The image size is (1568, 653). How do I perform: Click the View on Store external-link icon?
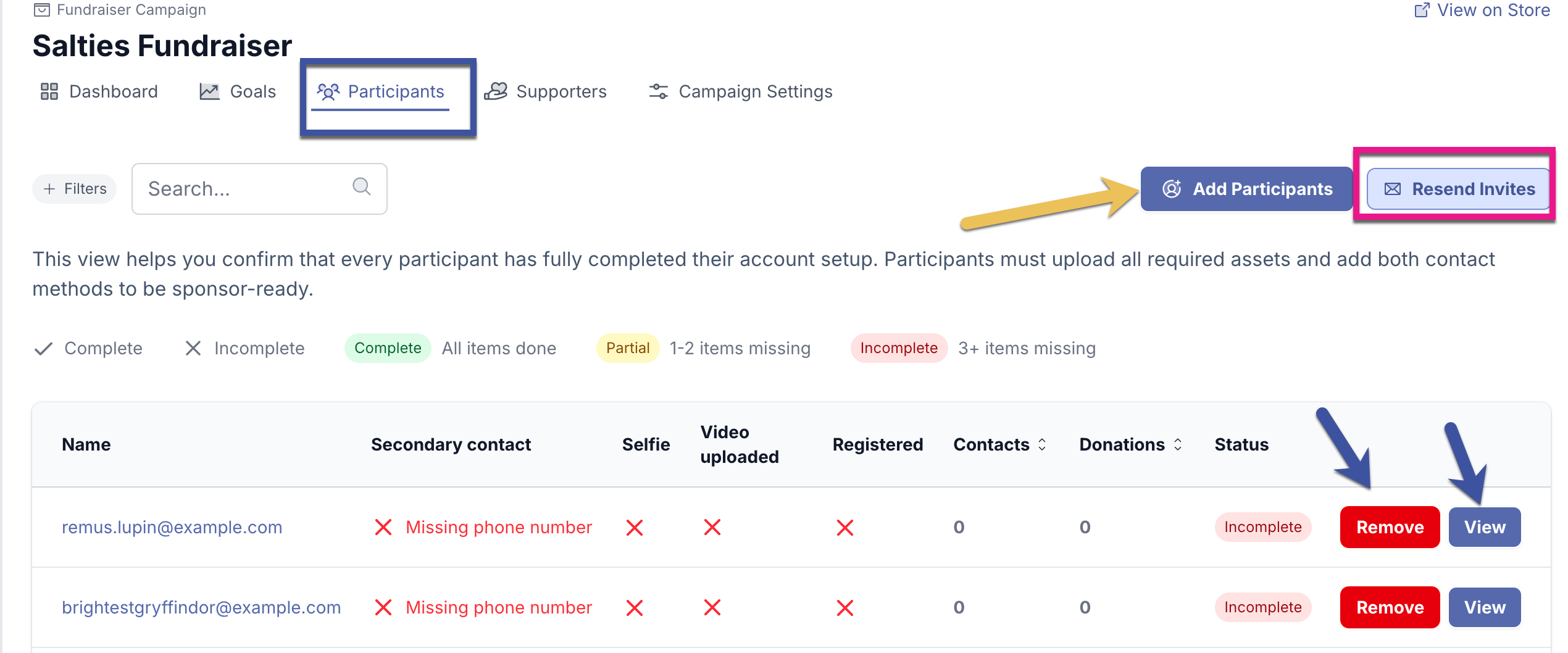[1422, 10]
